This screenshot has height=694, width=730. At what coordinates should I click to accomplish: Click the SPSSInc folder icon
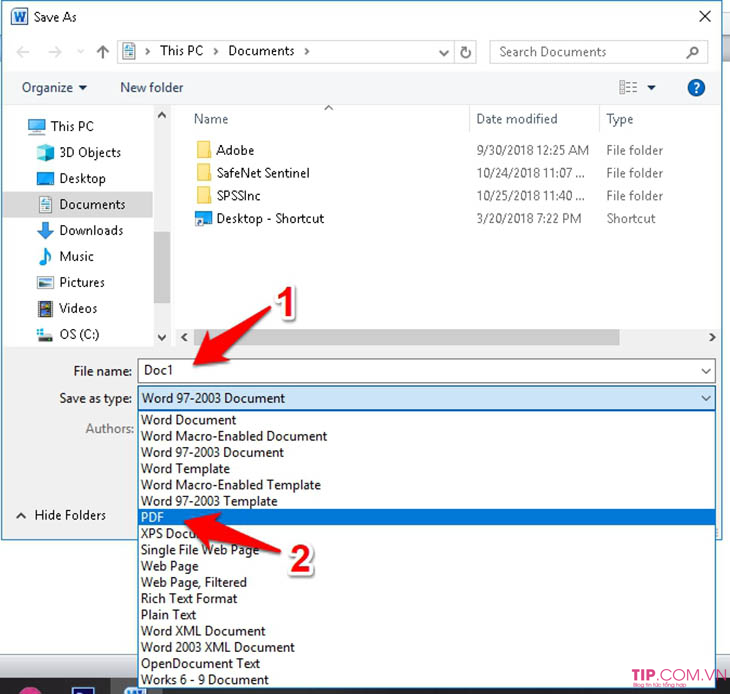pos(203,195)
